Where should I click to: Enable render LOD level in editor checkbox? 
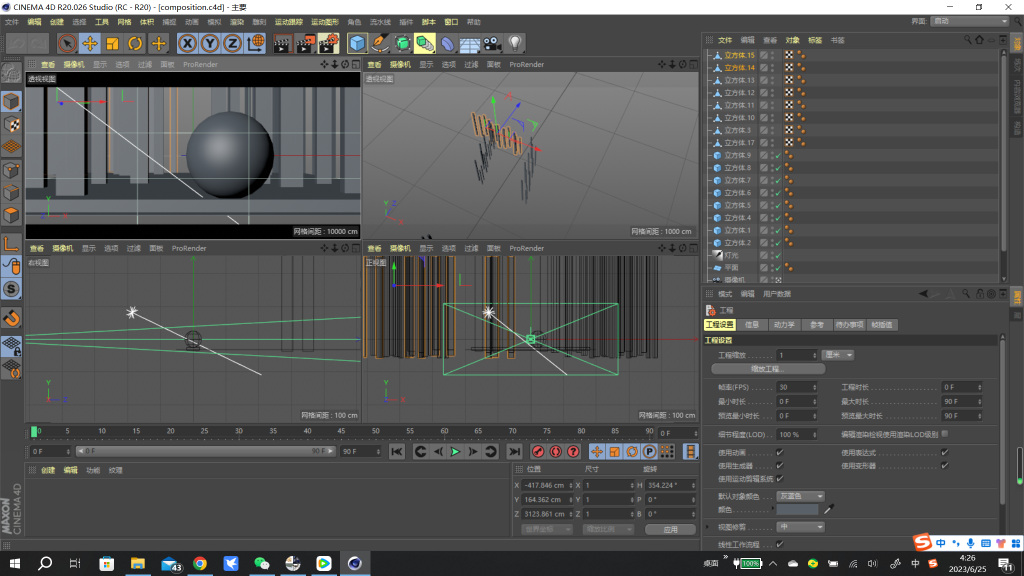point(944,434)
